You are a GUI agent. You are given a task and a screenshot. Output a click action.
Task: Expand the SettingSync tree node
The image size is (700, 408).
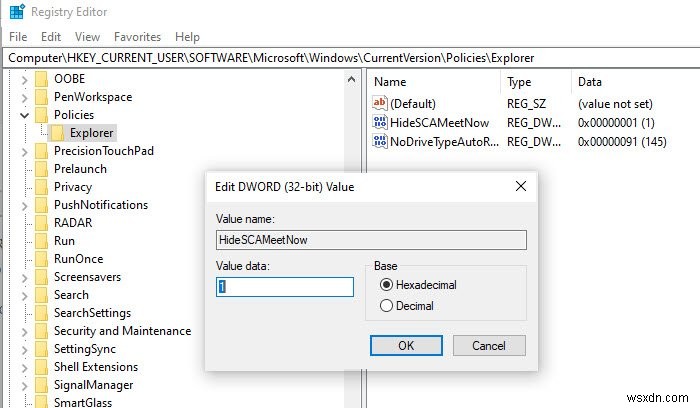pos(25,350)
